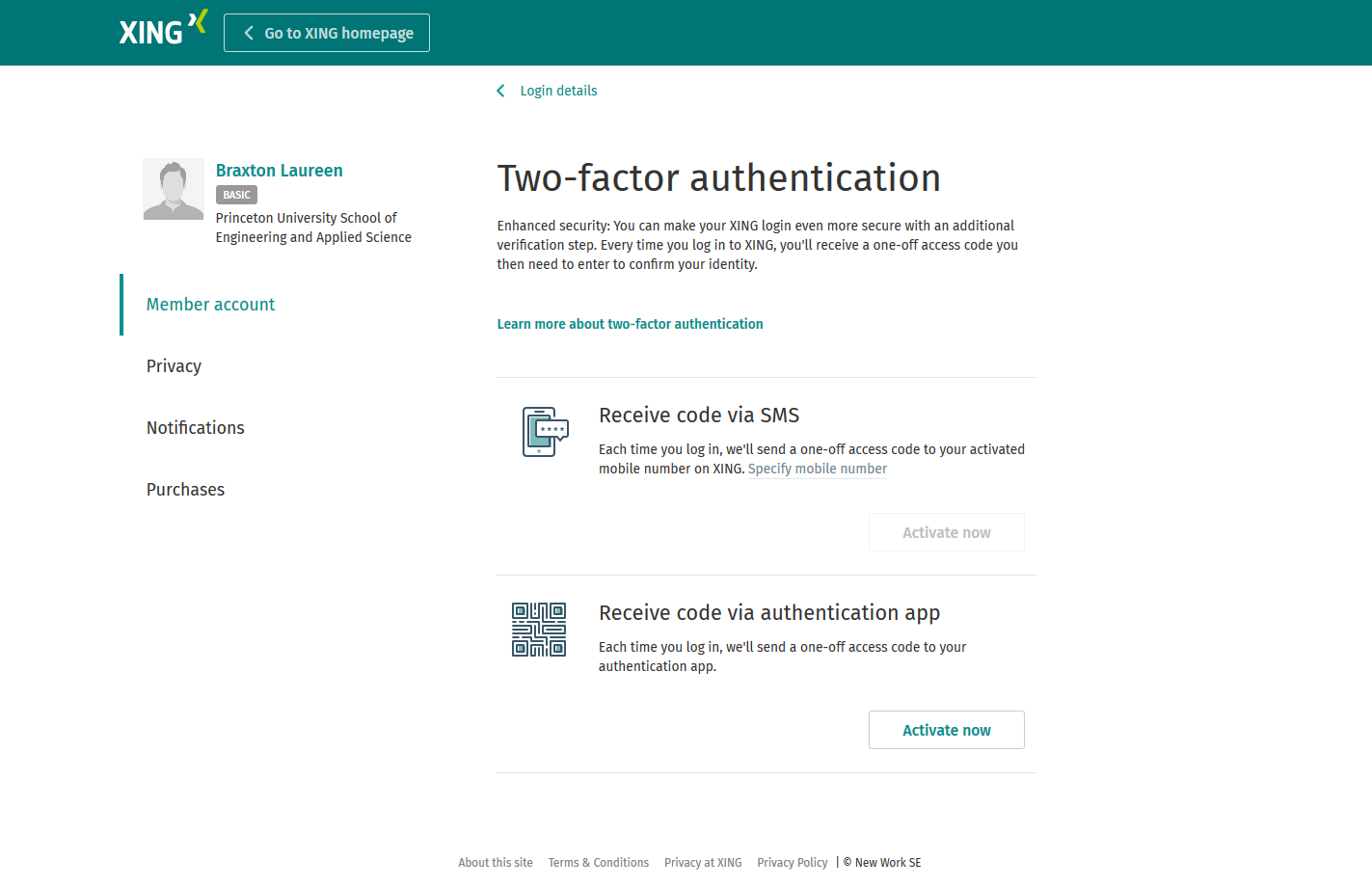Click the Go to XING homepage button
Viewport: 1372px width, 887px height.
click(327, 33)
